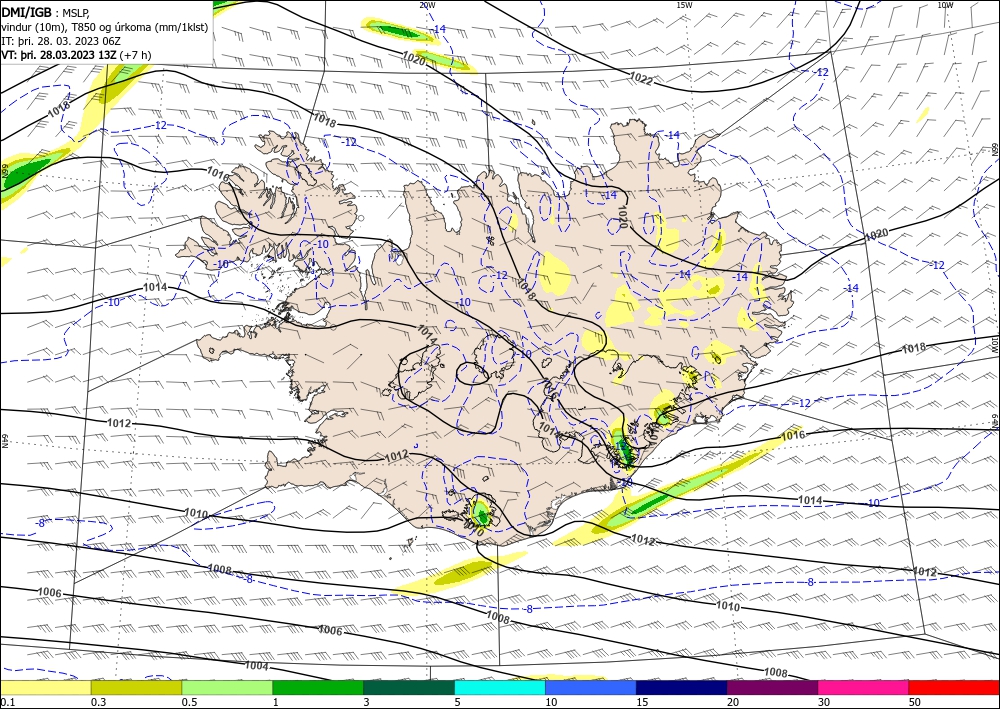Click the light green 0.5 legend swatch
The height and width of the screenshot is (709, 1000).
click(x=227, y=688)
